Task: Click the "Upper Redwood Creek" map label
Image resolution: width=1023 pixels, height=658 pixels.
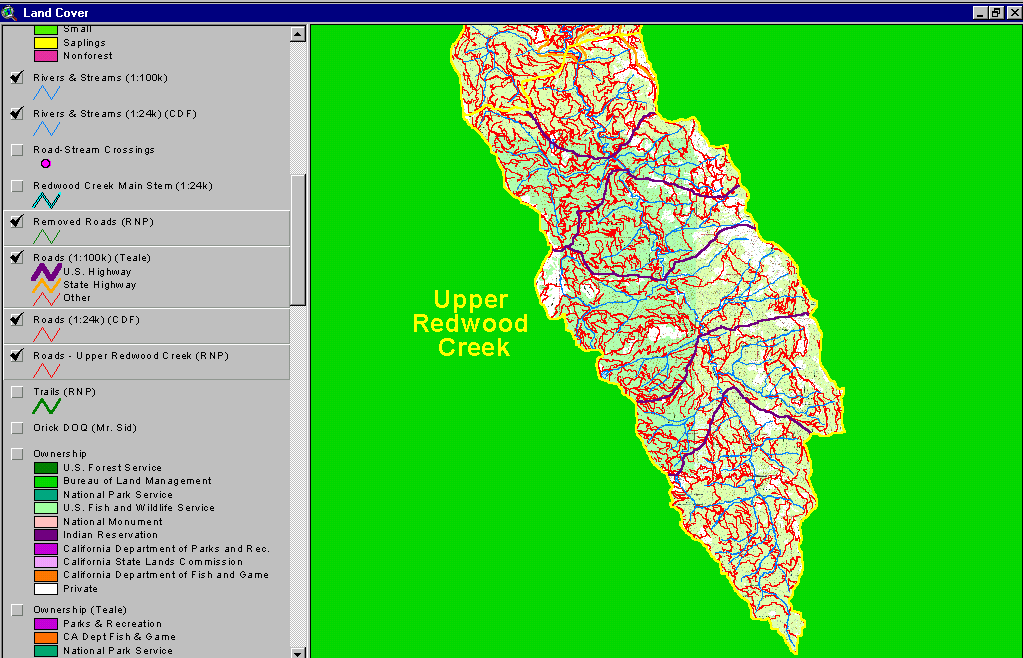Action: [x=470, y=323]
